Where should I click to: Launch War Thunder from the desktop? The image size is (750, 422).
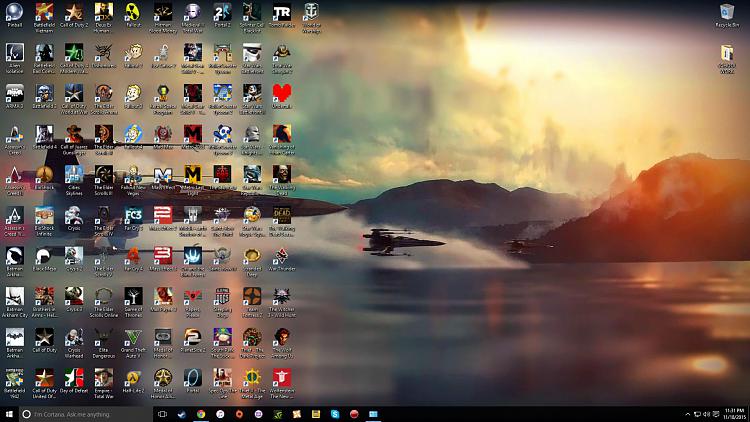(x=282, y=259)
